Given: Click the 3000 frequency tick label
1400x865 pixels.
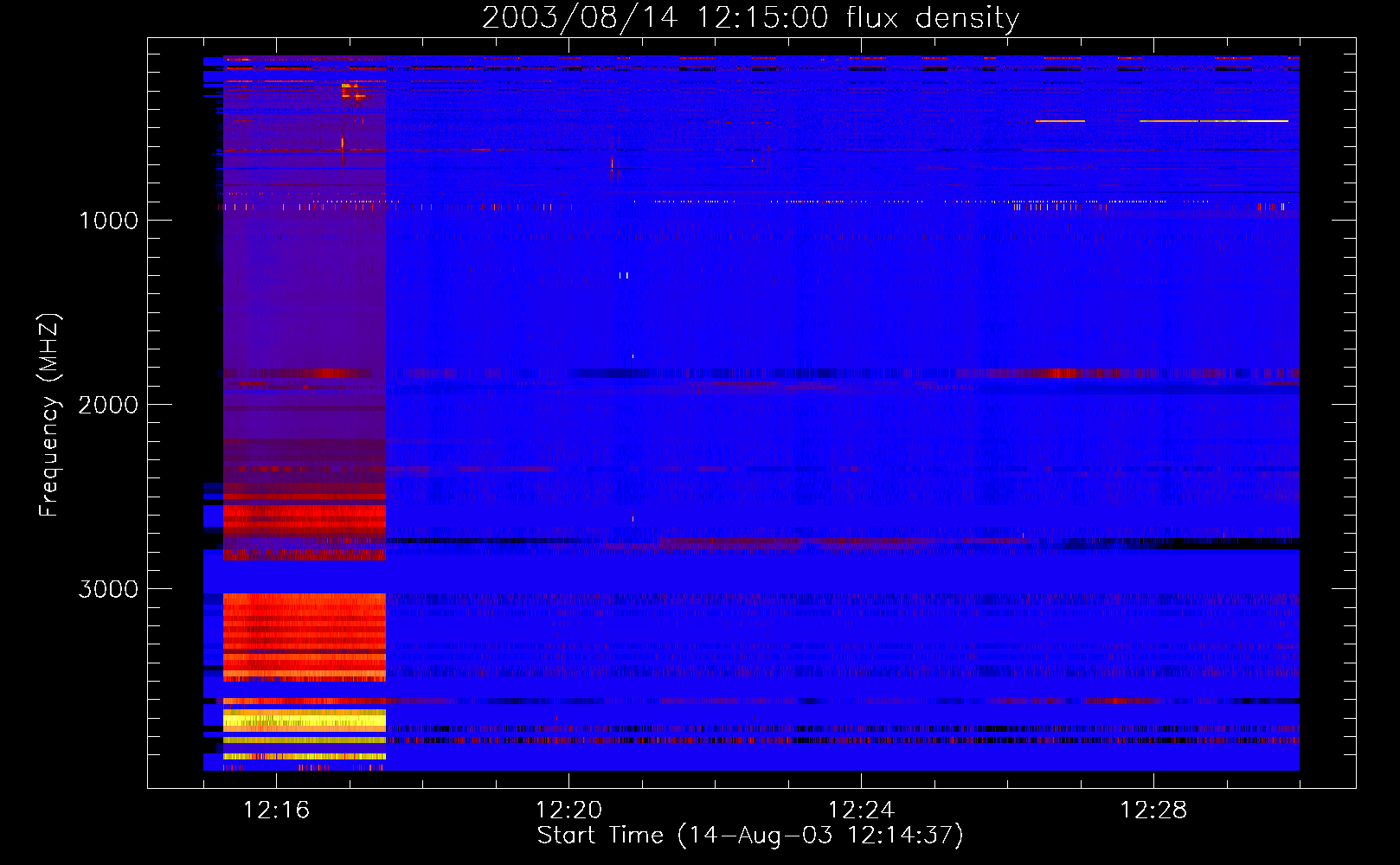Looking at the screenshot, I should [108, 589].
